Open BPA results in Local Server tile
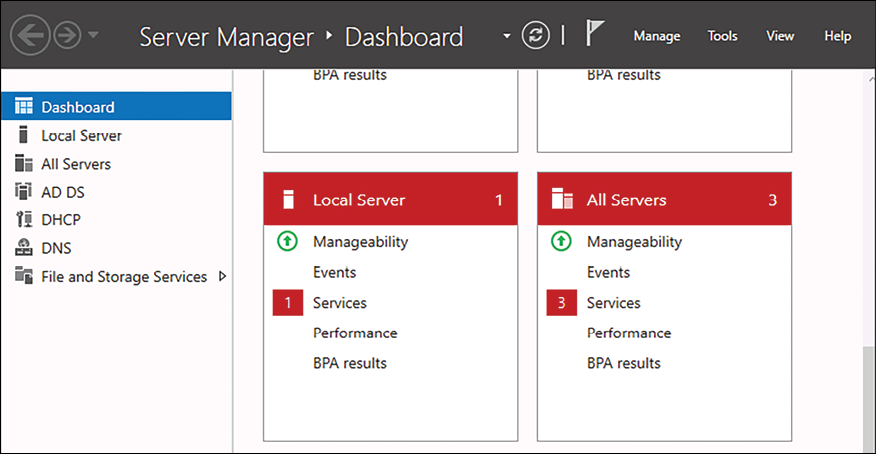 [x=350, y=363]
